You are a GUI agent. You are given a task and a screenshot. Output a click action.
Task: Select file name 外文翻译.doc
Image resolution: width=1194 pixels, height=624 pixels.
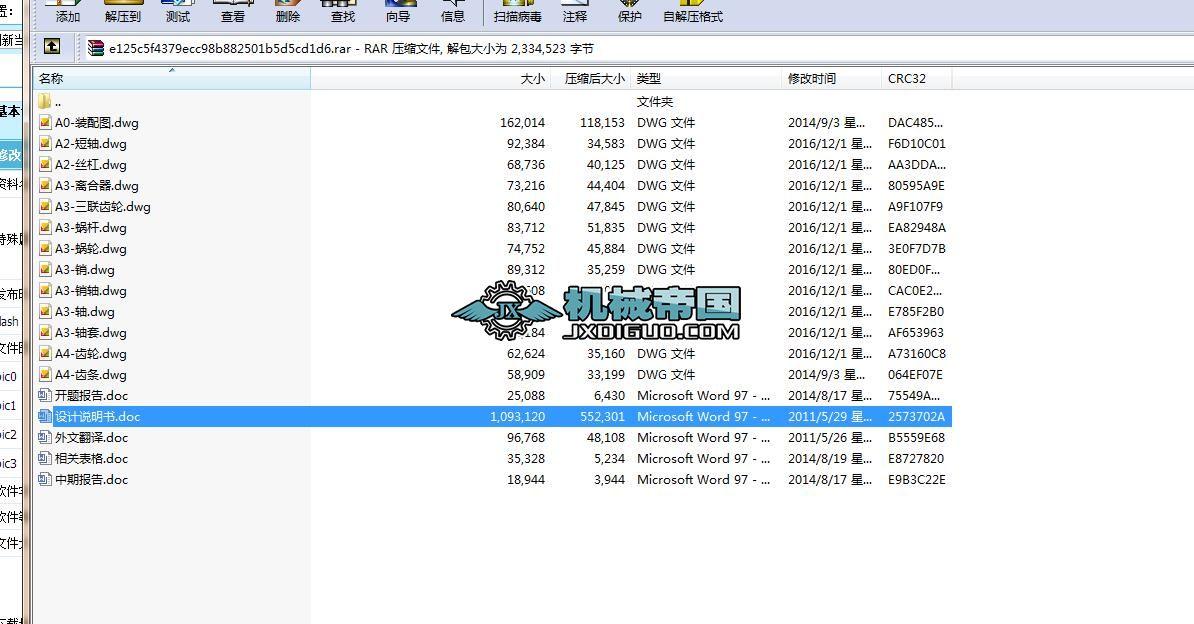91,437
